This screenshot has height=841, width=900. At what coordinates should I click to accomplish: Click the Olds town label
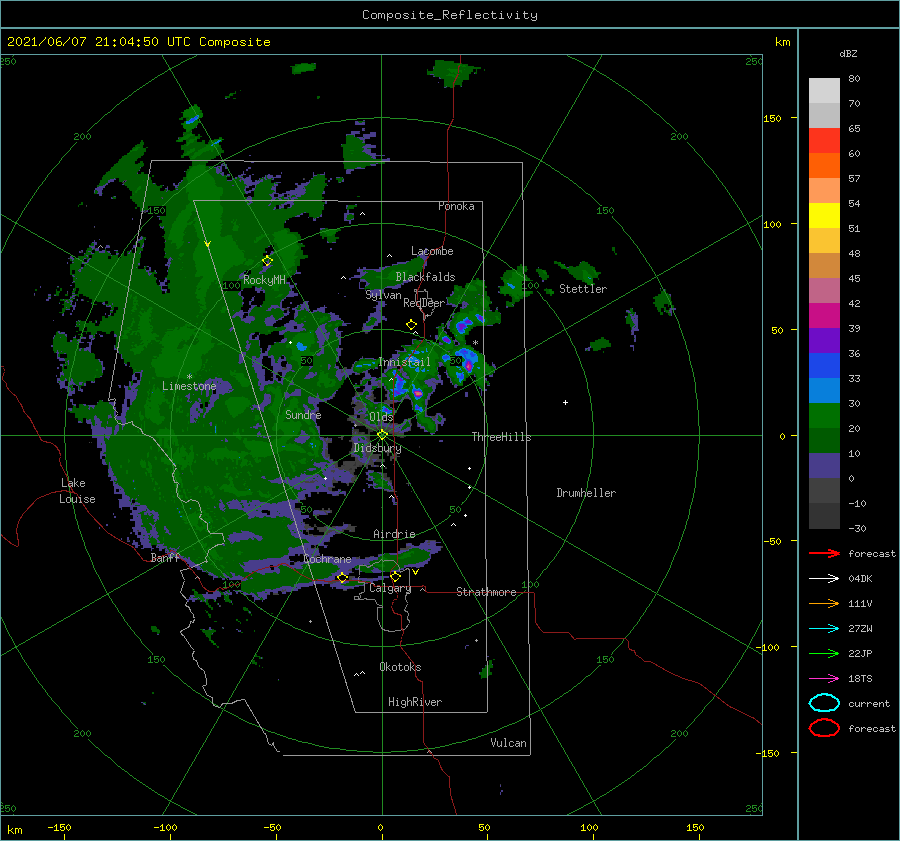click(381, 417)
